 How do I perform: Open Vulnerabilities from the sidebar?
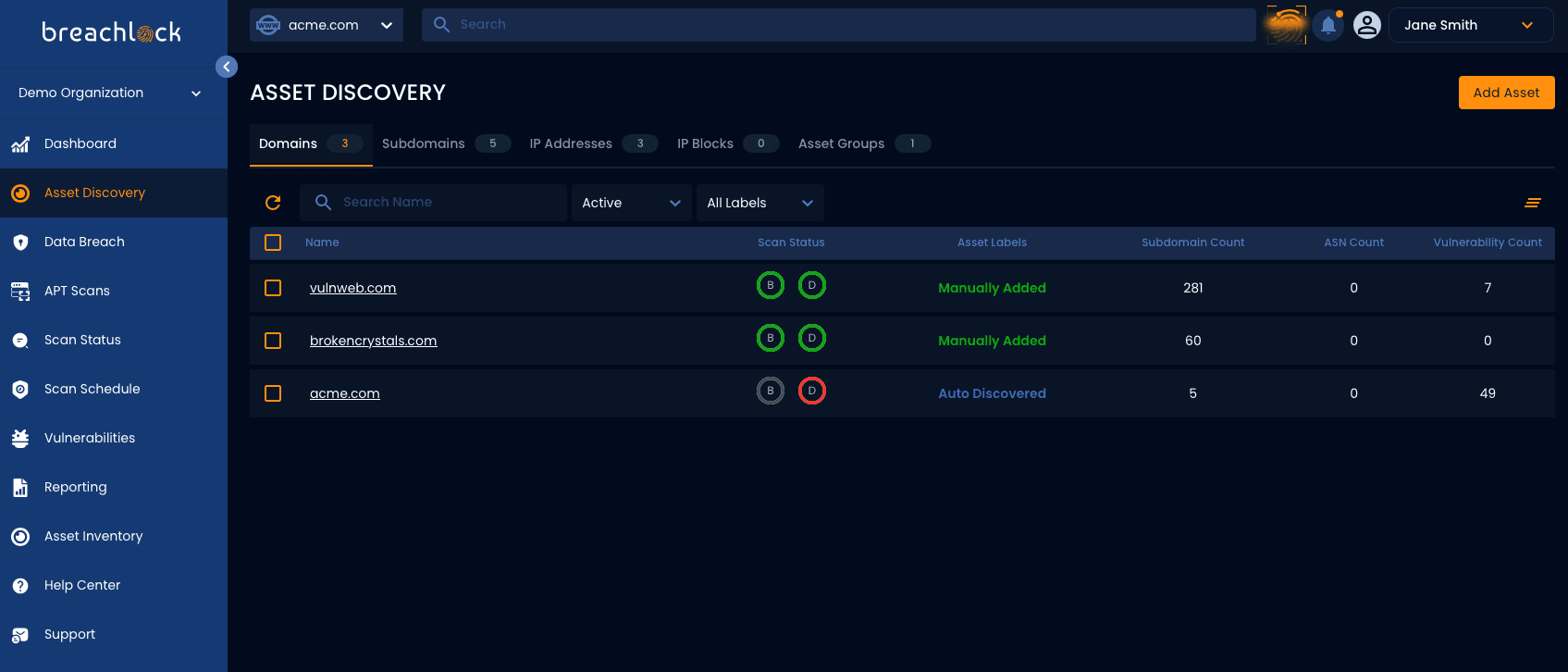point(114,438)
